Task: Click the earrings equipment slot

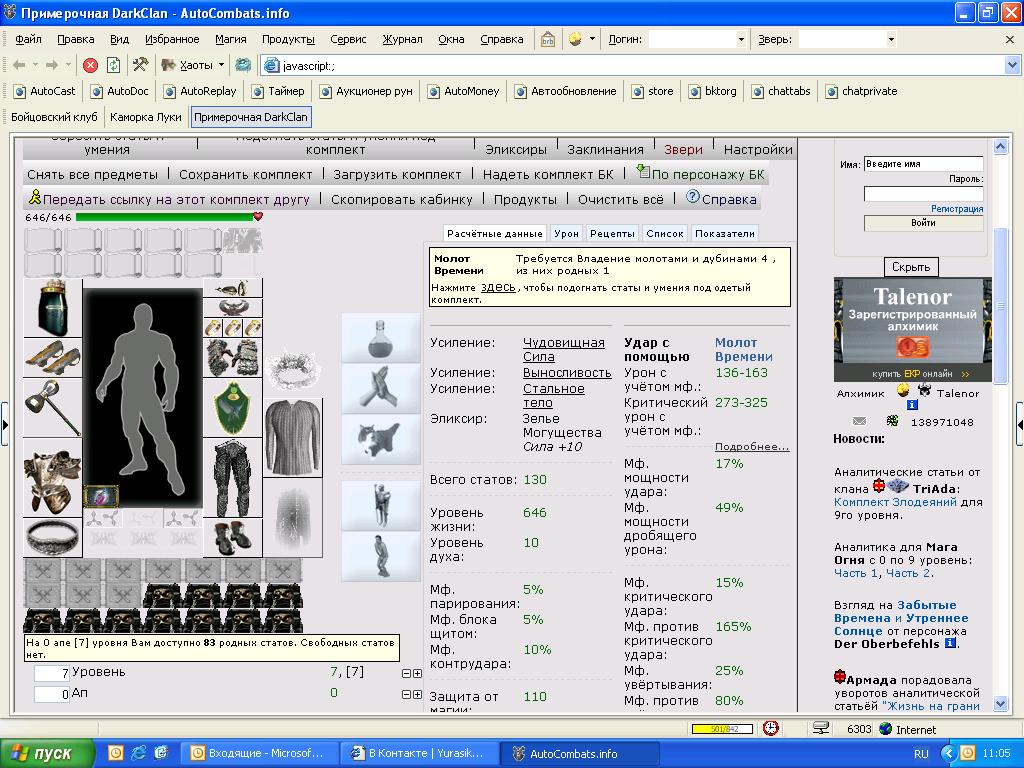Action: 232,287
